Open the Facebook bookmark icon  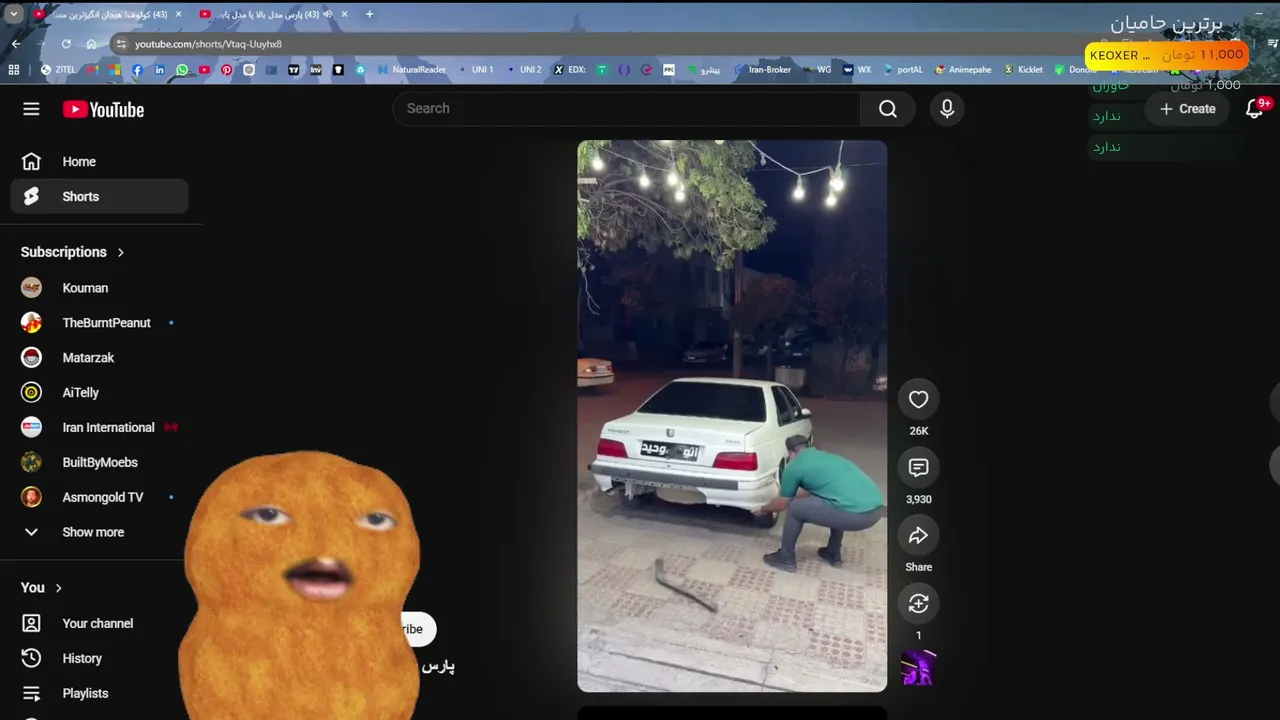point(137,70)
